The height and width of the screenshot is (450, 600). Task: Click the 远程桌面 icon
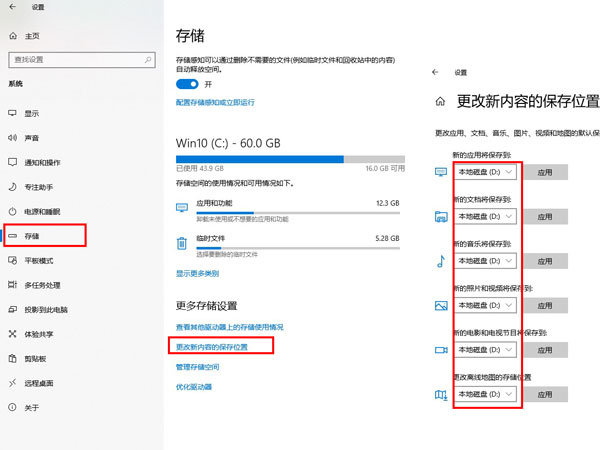(13, 383)
